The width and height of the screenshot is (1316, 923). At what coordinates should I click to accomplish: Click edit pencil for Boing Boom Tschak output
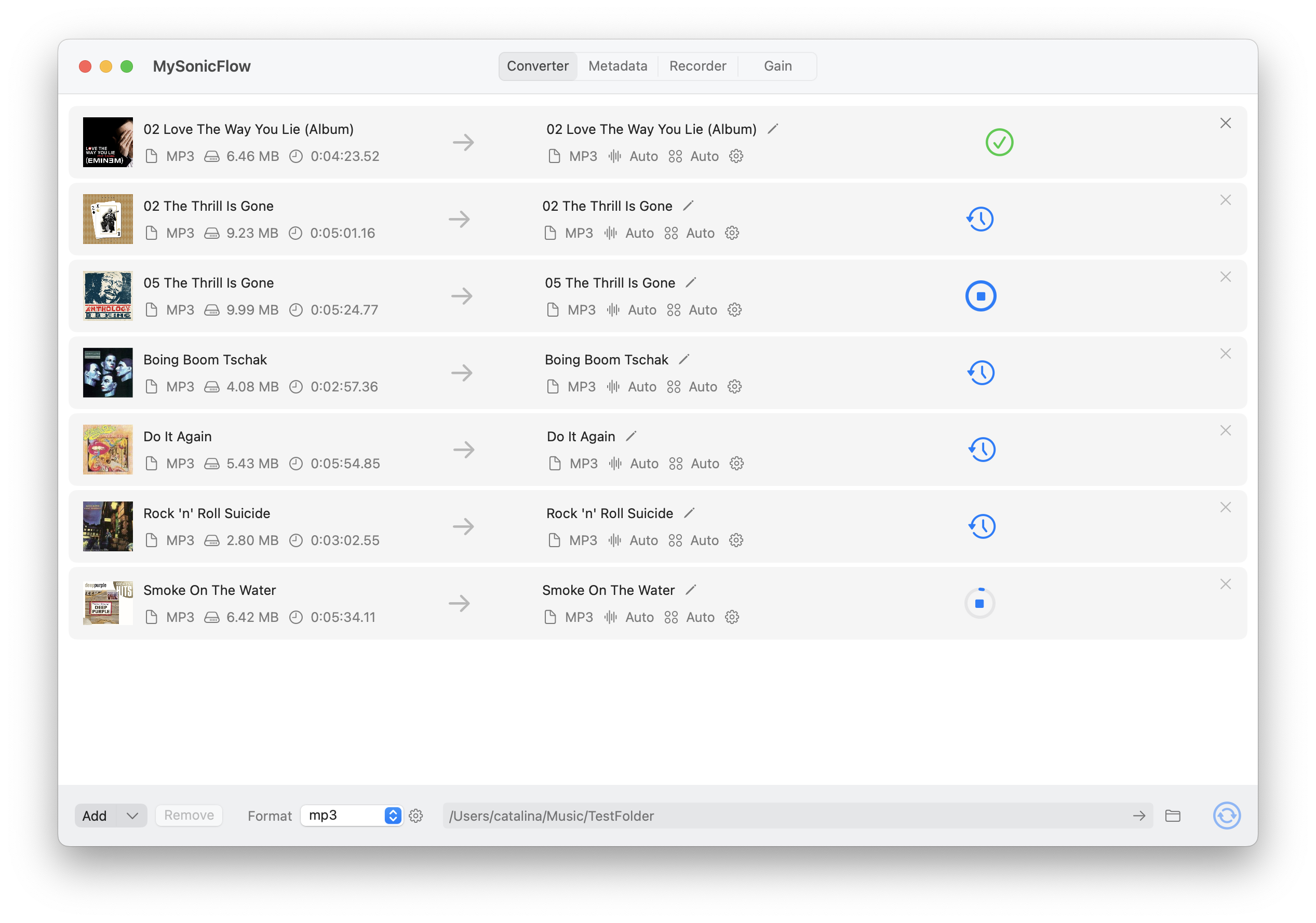tap(684, 359)
